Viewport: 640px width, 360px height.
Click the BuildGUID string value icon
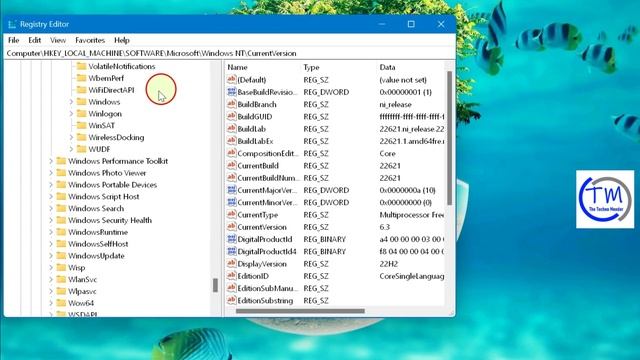(231, 116)
